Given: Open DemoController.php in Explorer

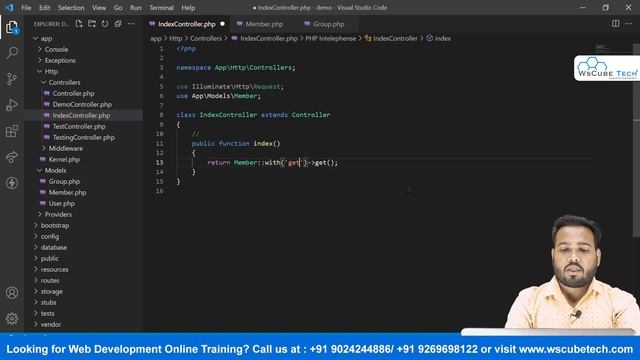Looking at the screenshot, I should point(82,104).
